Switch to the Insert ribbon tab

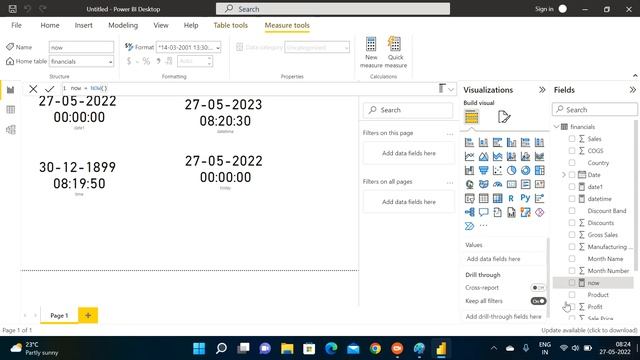pyautogui.click(x=83, y=25)
